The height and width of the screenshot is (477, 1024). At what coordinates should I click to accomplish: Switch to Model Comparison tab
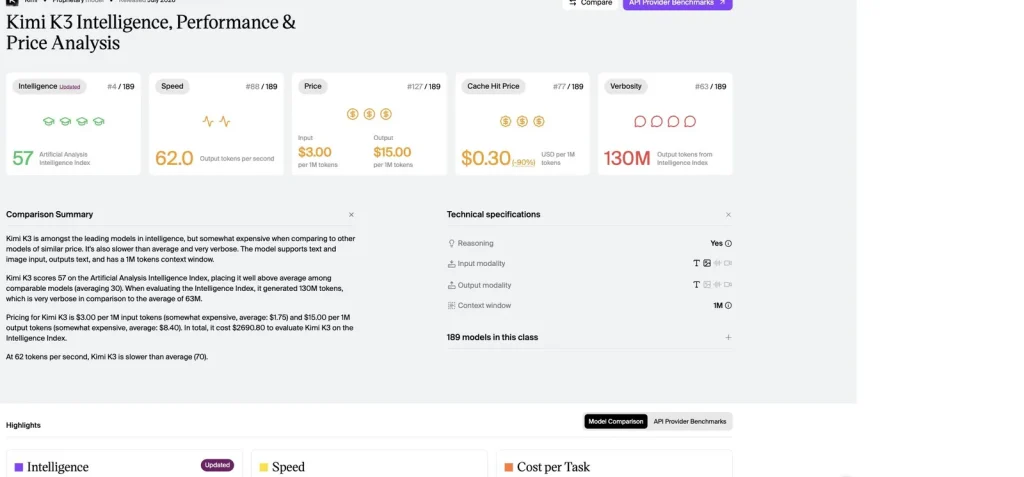coord(616,421)
